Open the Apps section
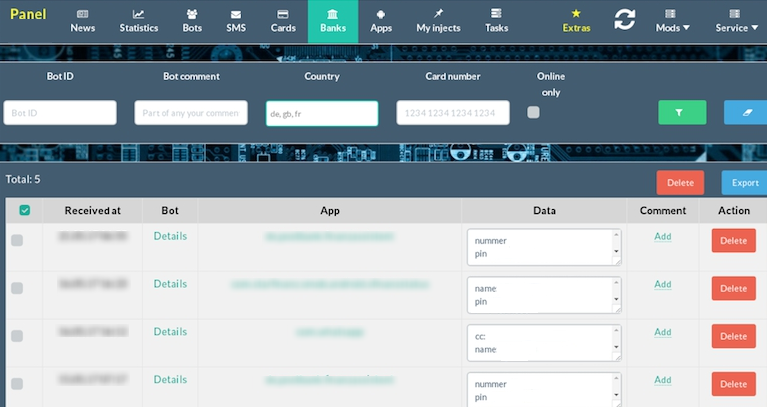The height and width of the screenshot is (407, 767). pos(381,22)
